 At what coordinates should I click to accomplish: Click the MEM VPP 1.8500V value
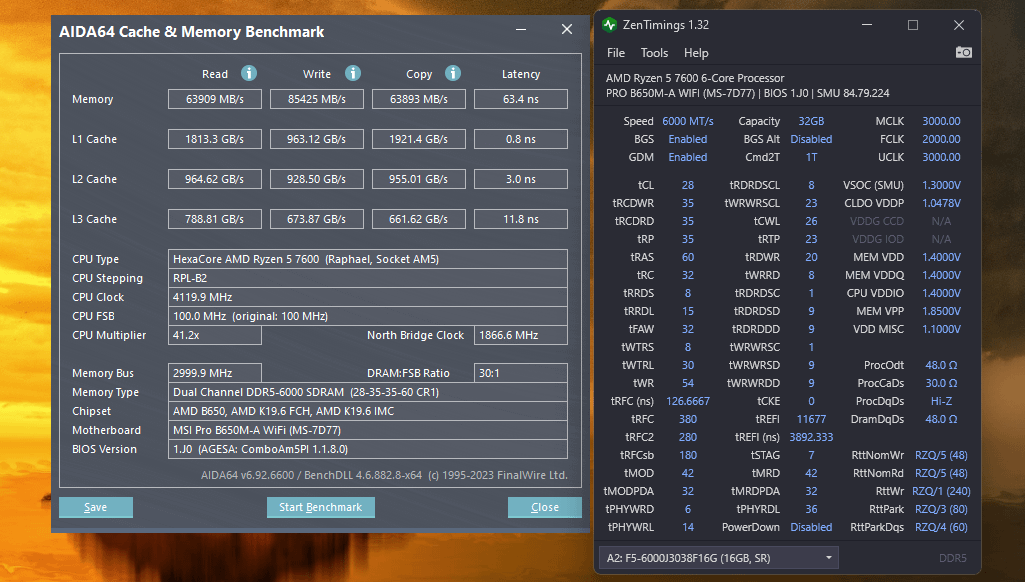coord(941,311)
